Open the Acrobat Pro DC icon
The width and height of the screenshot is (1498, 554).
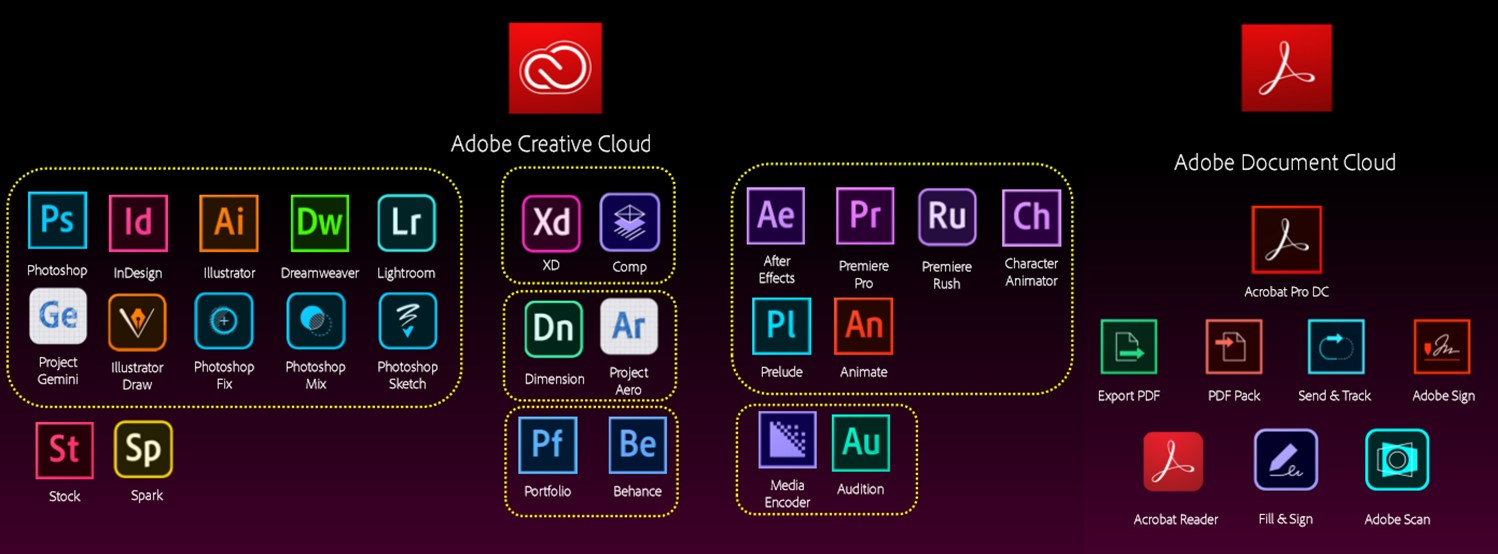[1286, 240]
